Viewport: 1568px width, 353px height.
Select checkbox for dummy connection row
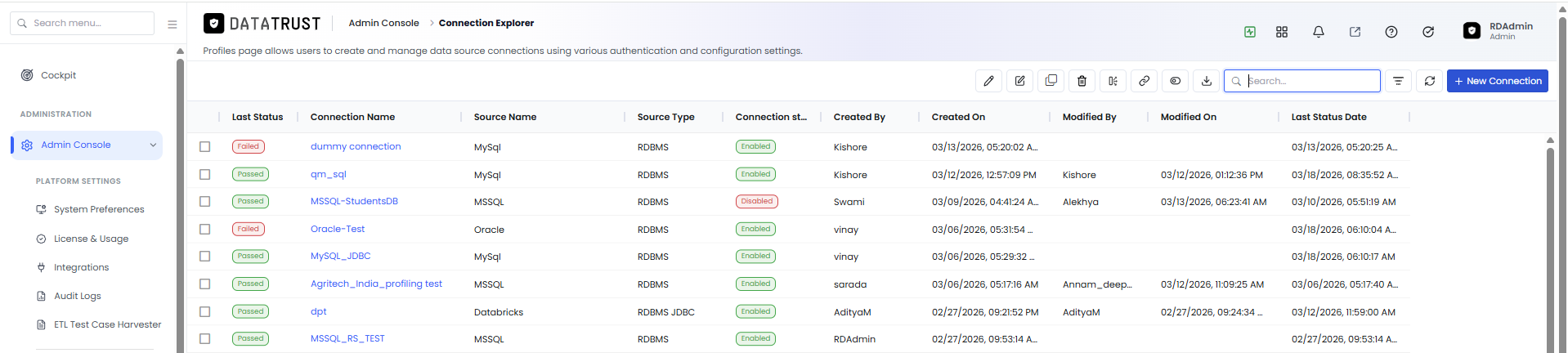pos(205,147)
